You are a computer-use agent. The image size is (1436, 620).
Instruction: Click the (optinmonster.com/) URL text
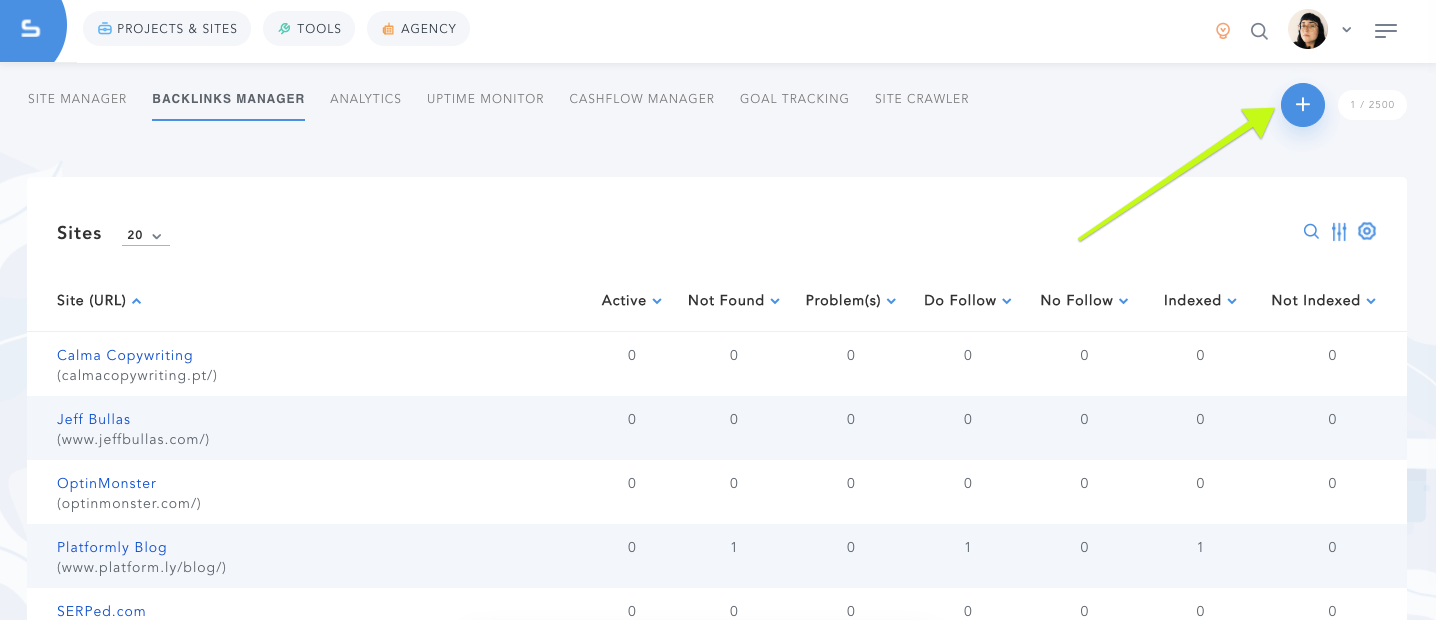129,504
